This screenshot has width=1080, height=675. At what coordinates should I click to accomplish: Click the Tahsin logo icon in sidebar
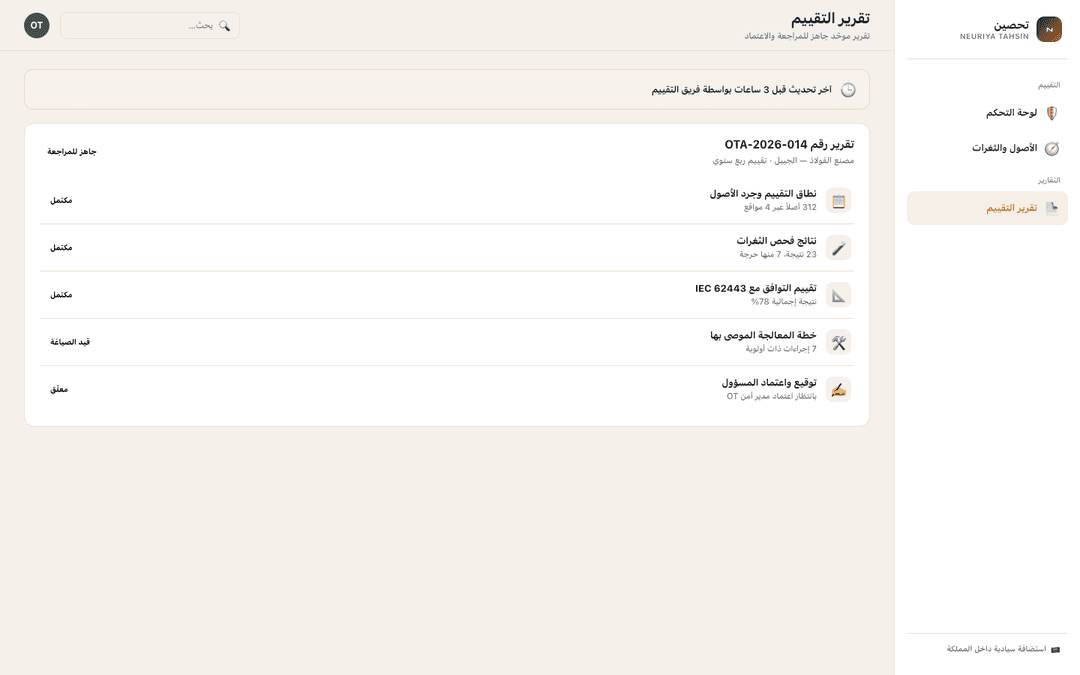[1049, 29]
